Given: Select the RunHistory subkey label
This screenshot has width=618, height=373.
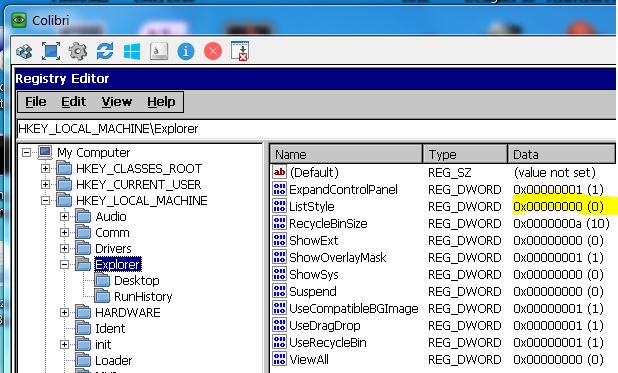Looking at the screenshot, I should click(x=143, y=297).
